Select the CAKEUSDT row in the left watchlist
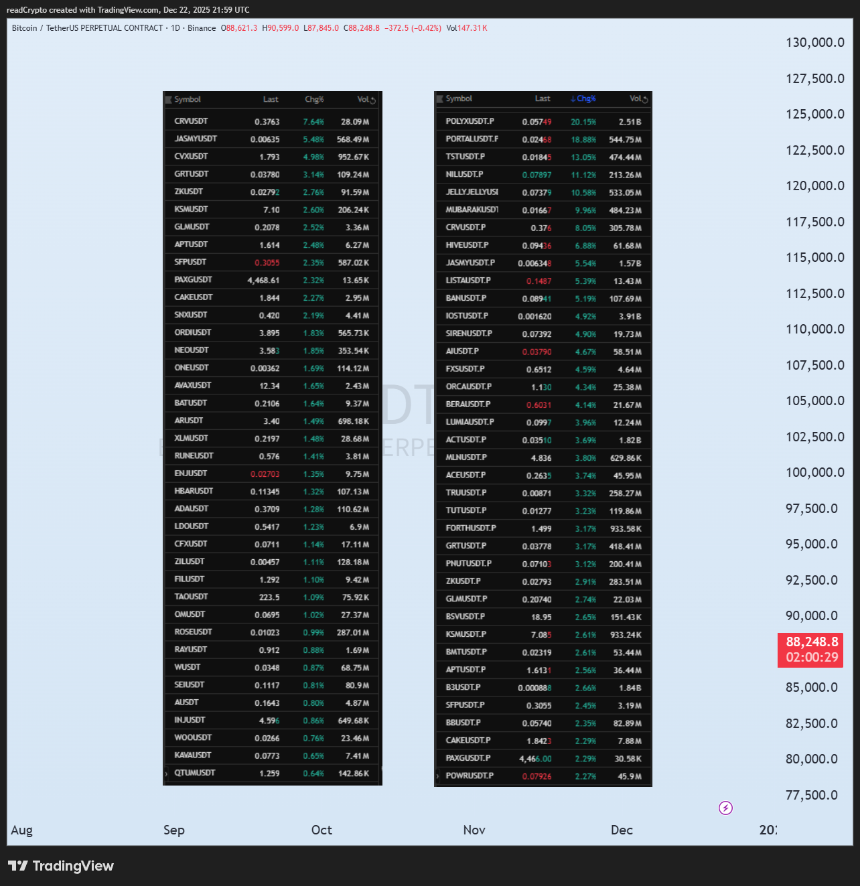The width and height of the screenshot is (860, 886). [272, 297]
